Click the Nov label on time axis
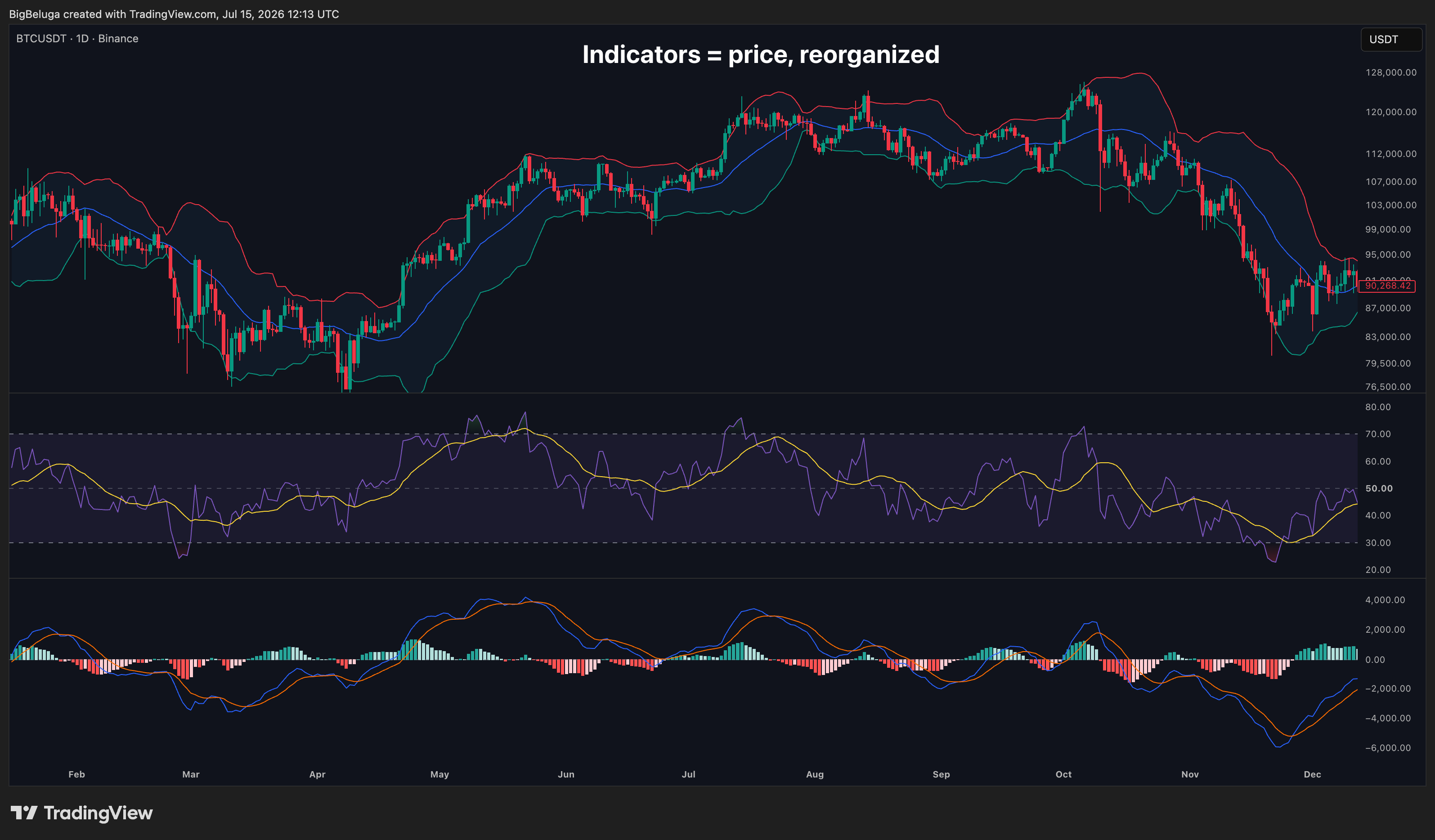This screenshot has height=840, width=1435. (1190, 774)
